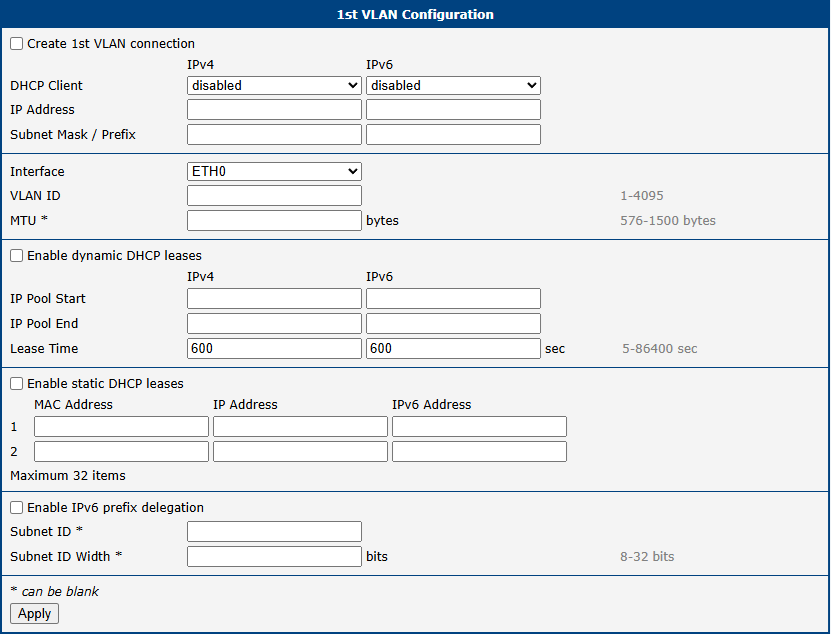This screenshot has height=634, width=831.
Task: Select IP Address field in static row 1
Action: click(x=300, y=427)
